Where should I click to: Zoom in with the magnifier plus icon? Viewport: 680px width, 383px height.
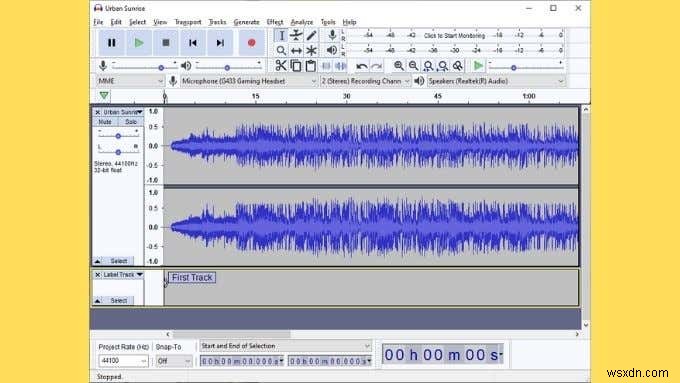tap(399, 66)
